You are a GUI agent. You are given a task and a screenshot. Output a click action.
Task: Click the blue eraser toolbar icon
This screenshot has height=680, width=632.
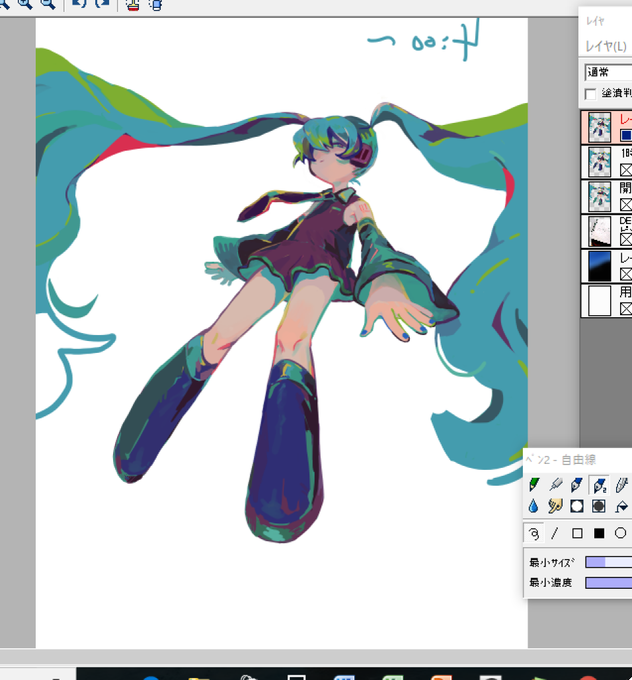156,4
